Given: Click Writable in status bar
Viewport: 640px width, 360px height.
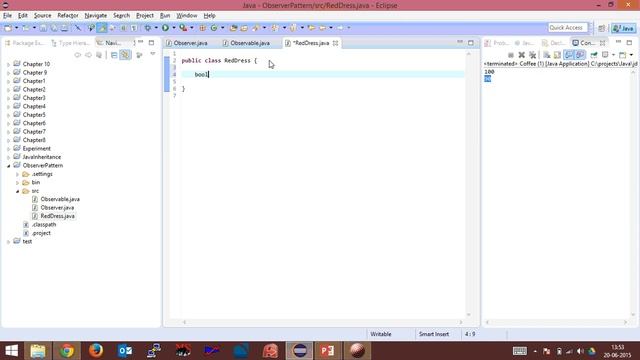Looking at the screenshot, I should pyautogui.click(x=380, y=334).
